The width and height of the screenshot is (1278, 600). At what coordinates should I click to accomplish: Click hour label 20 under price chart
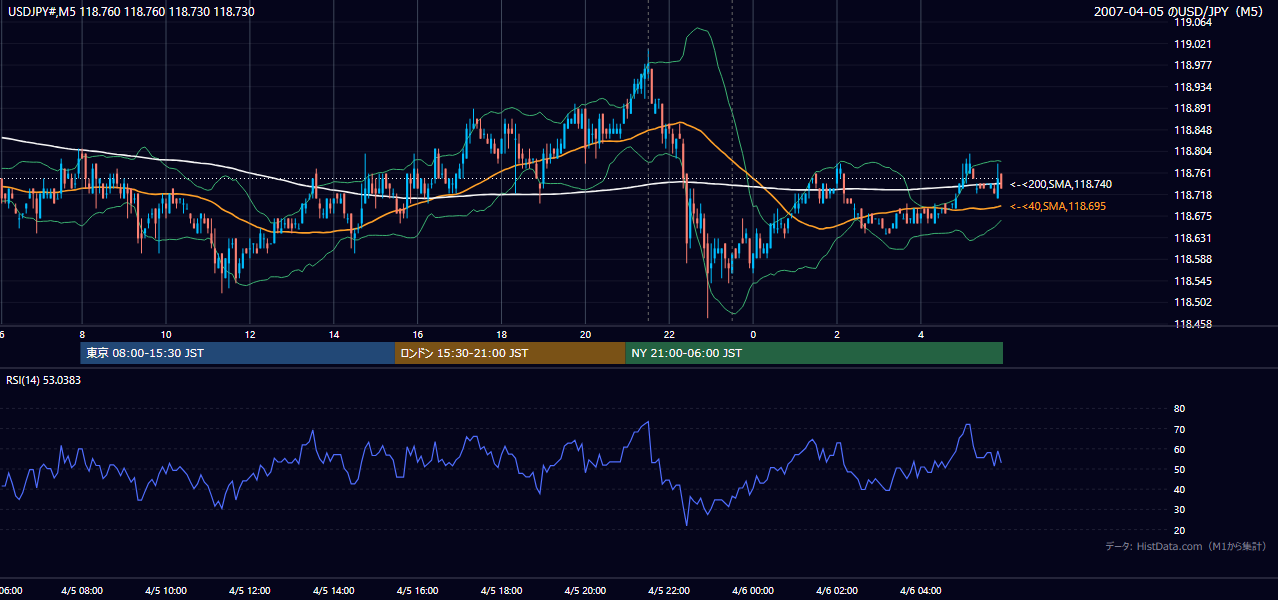coord(586,334)
